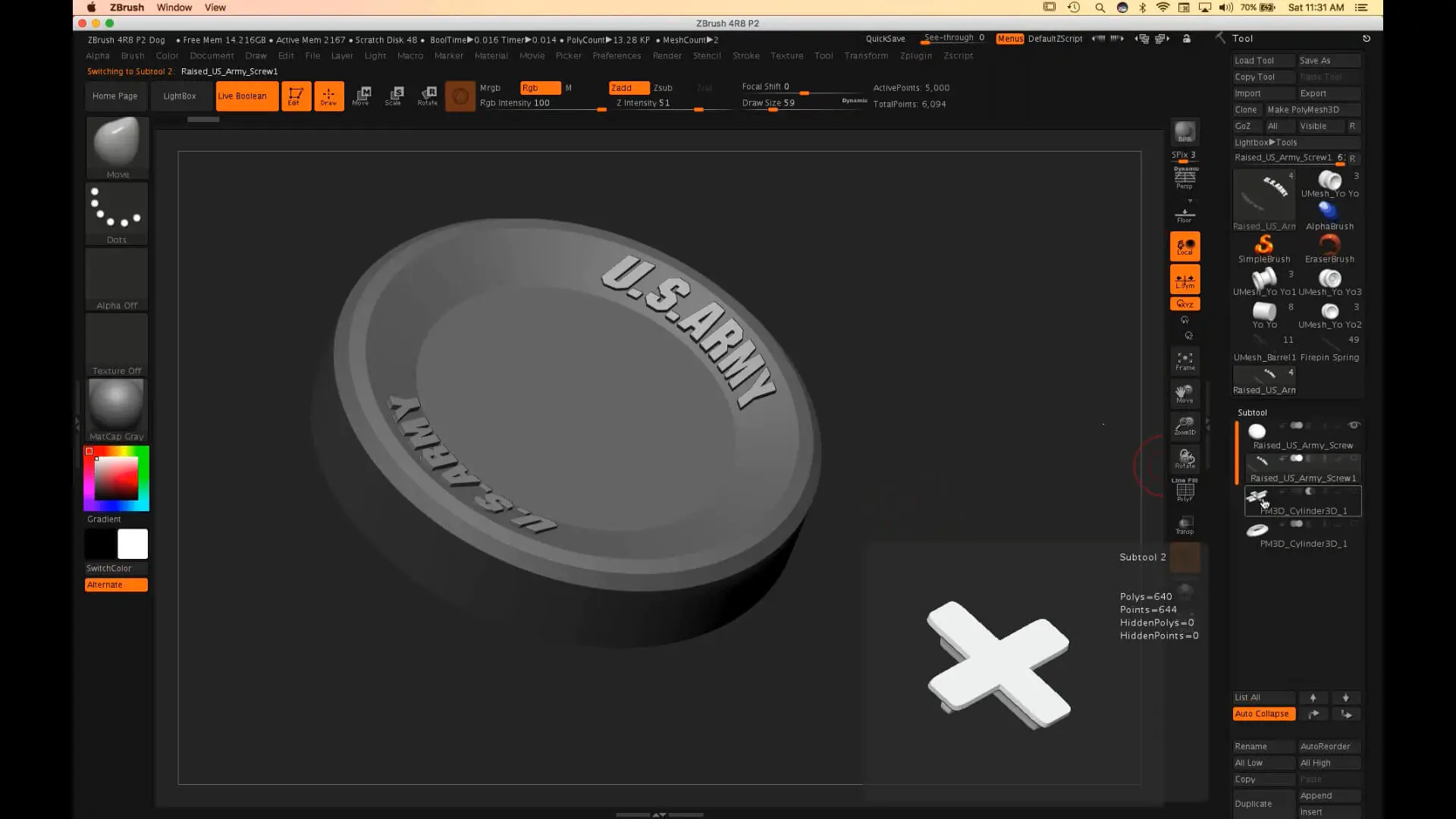Open the Alpha Off selector

(117, 278)
